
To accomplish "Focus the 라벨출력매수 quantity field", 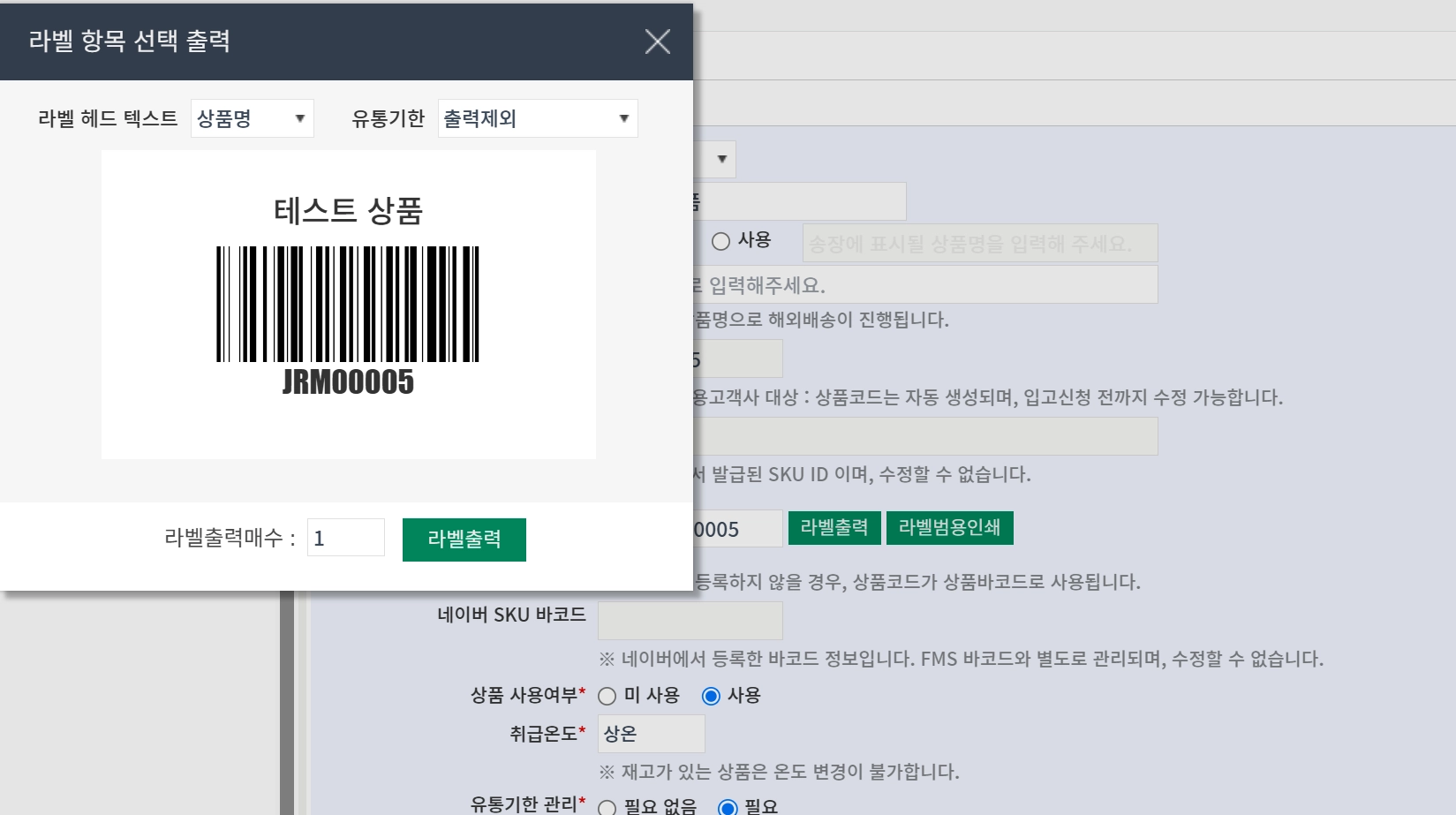I will [346, 538].
